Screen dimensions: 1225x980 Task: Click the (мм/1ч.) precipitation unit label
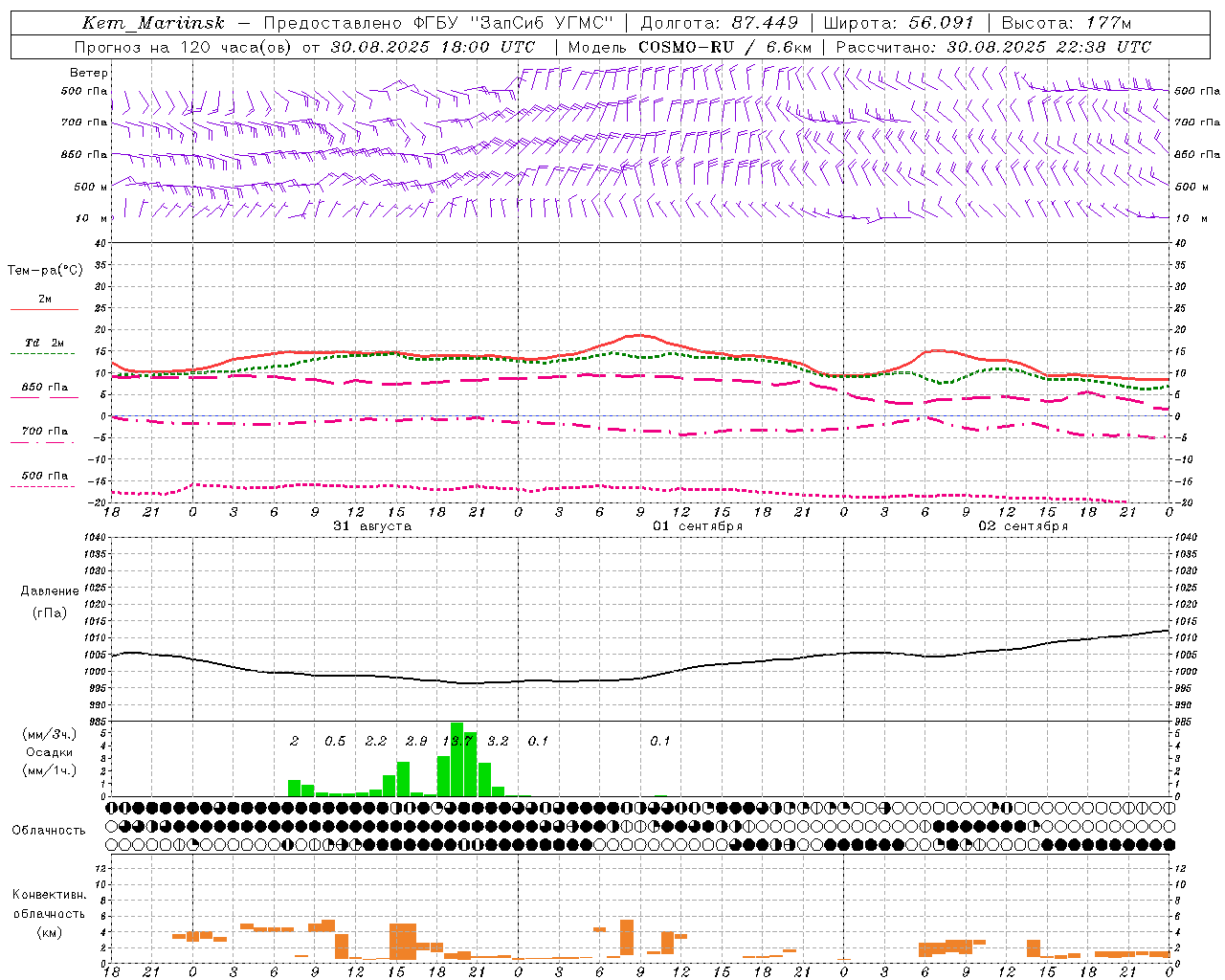(x=49, y=770)
